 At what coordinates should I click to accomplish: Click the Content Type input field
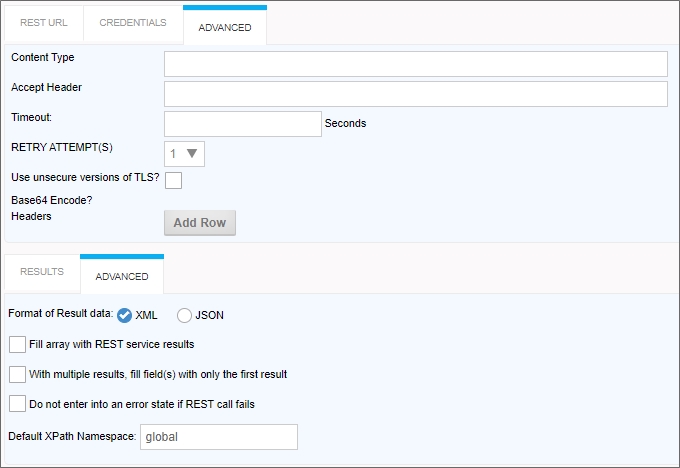tap(415, 64)
